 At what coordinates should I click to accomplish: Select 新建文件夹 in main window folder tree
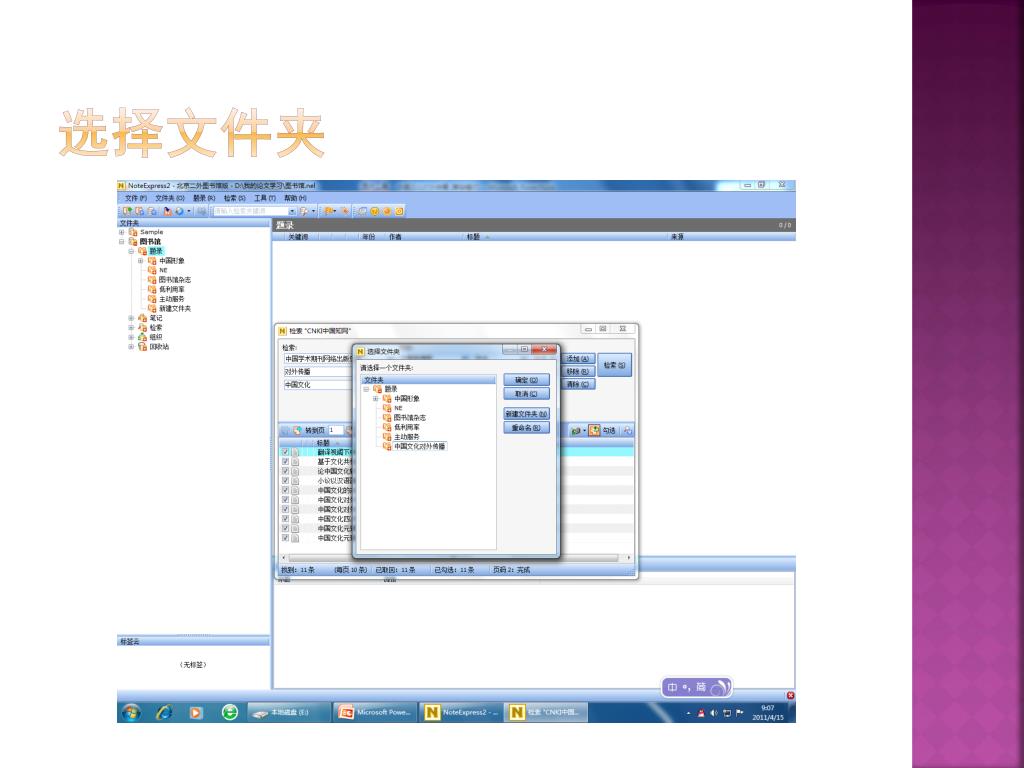(175, 309)
